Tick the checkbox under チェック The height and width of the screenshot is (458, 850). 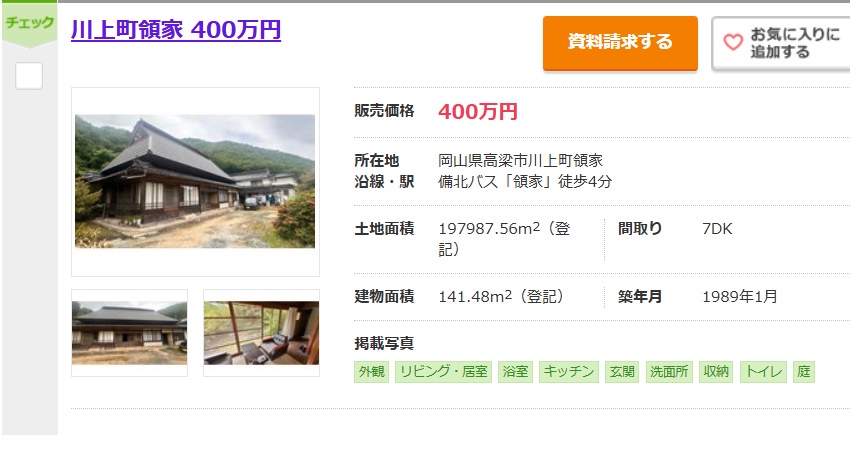[x=29, y=76]
